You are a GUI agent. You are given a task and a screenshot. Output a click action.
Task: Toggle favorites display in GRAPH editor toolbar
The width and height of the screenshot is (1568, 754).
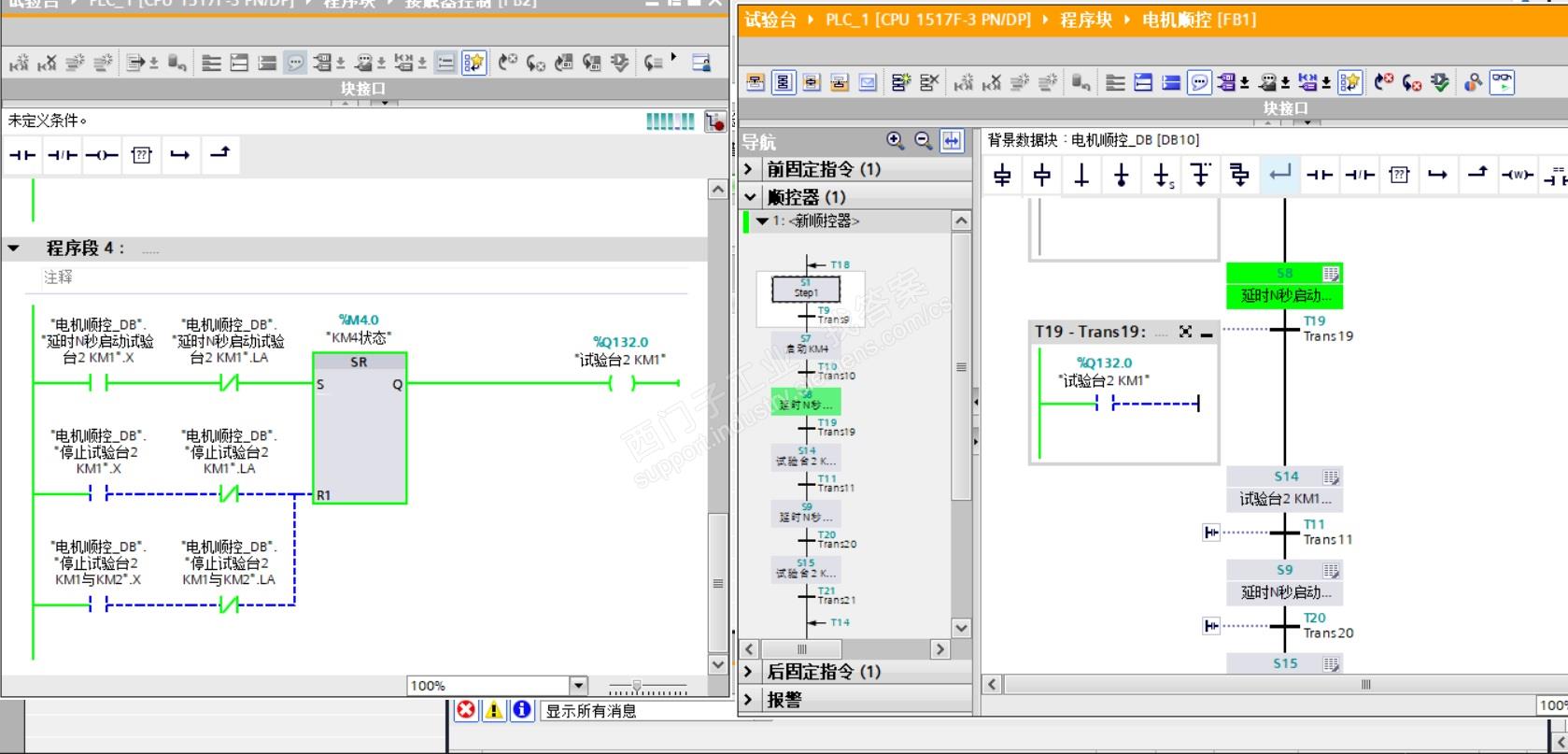[x=1350, y=82]
